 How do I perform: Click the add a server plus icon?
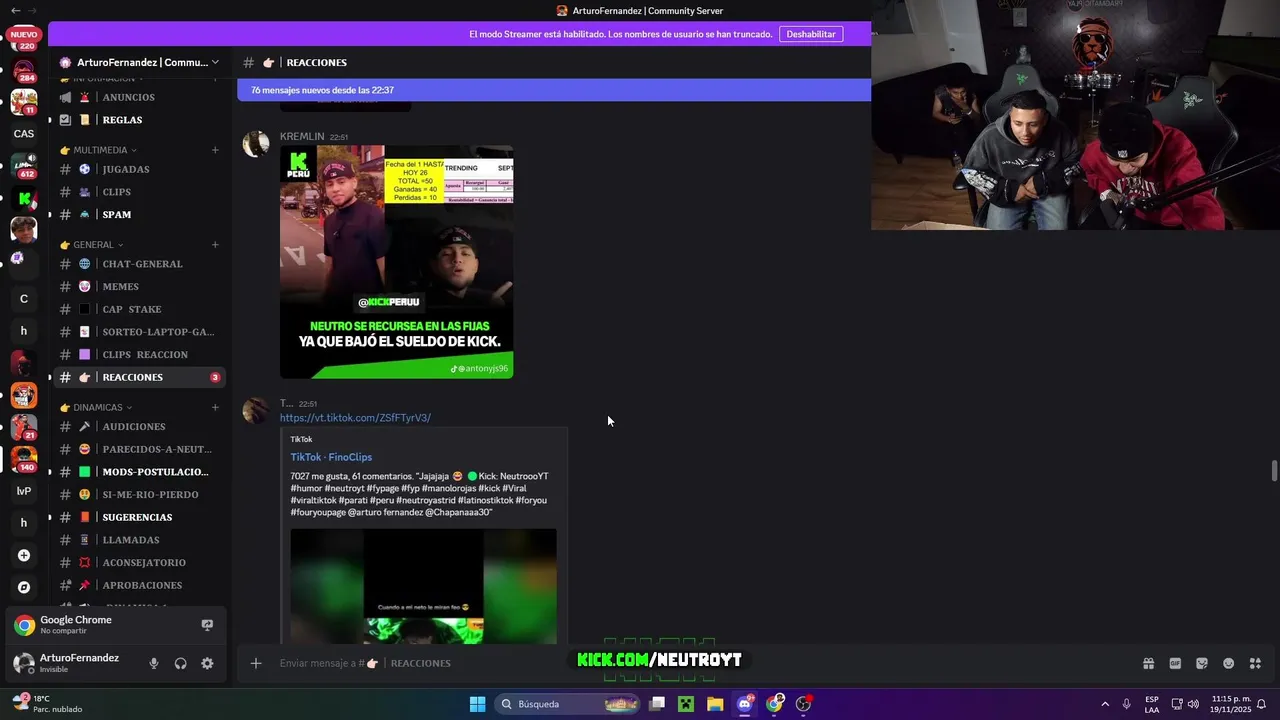24,555
